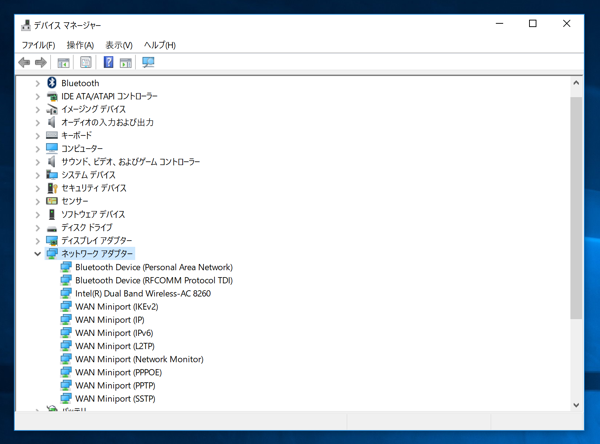This screenshot has height=444, width=600.
Task: Select WAN Miniport (IKEv2)
Action: (117, 307)
